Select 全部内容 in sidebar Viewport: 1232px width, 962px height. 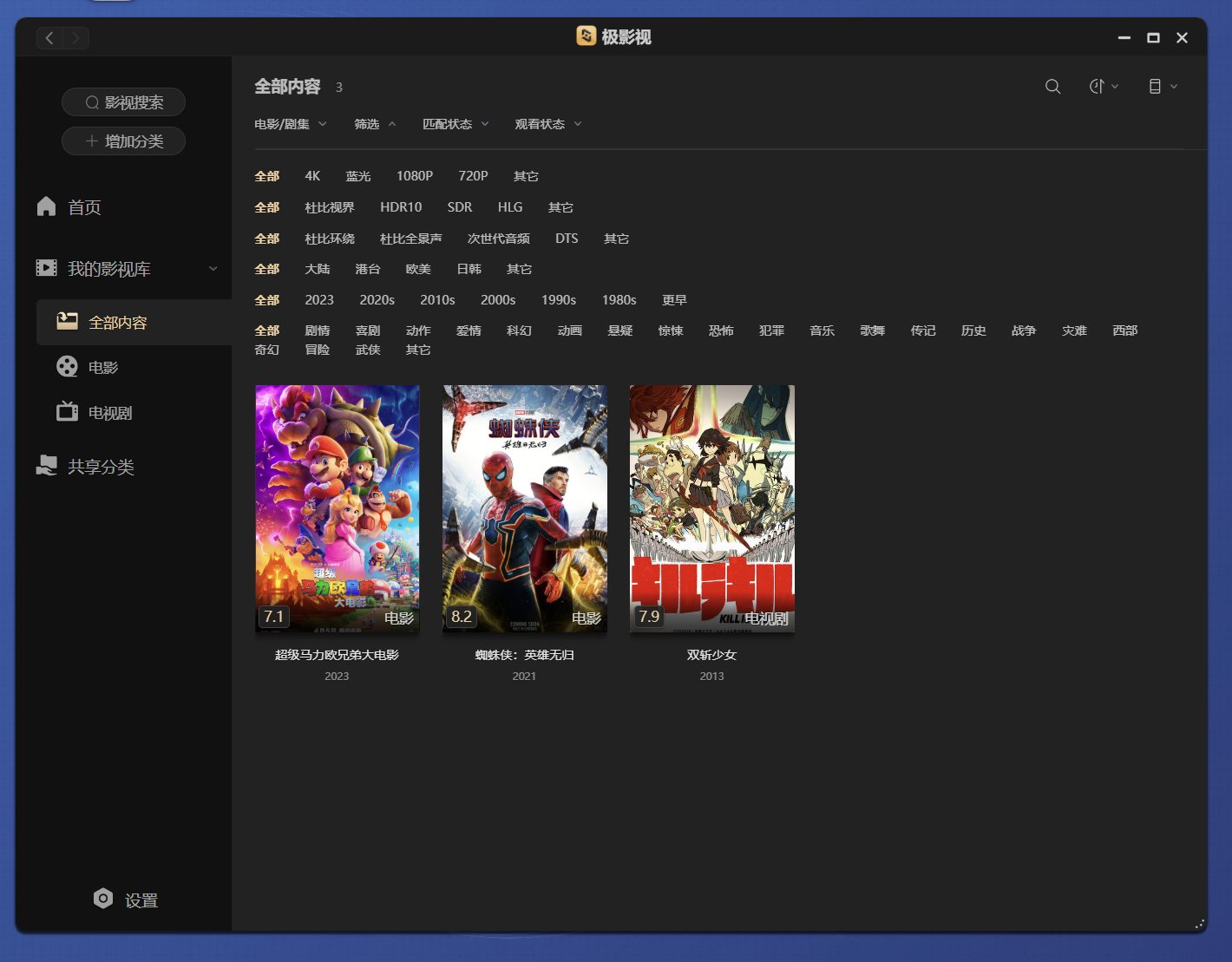tap(134, 322)
